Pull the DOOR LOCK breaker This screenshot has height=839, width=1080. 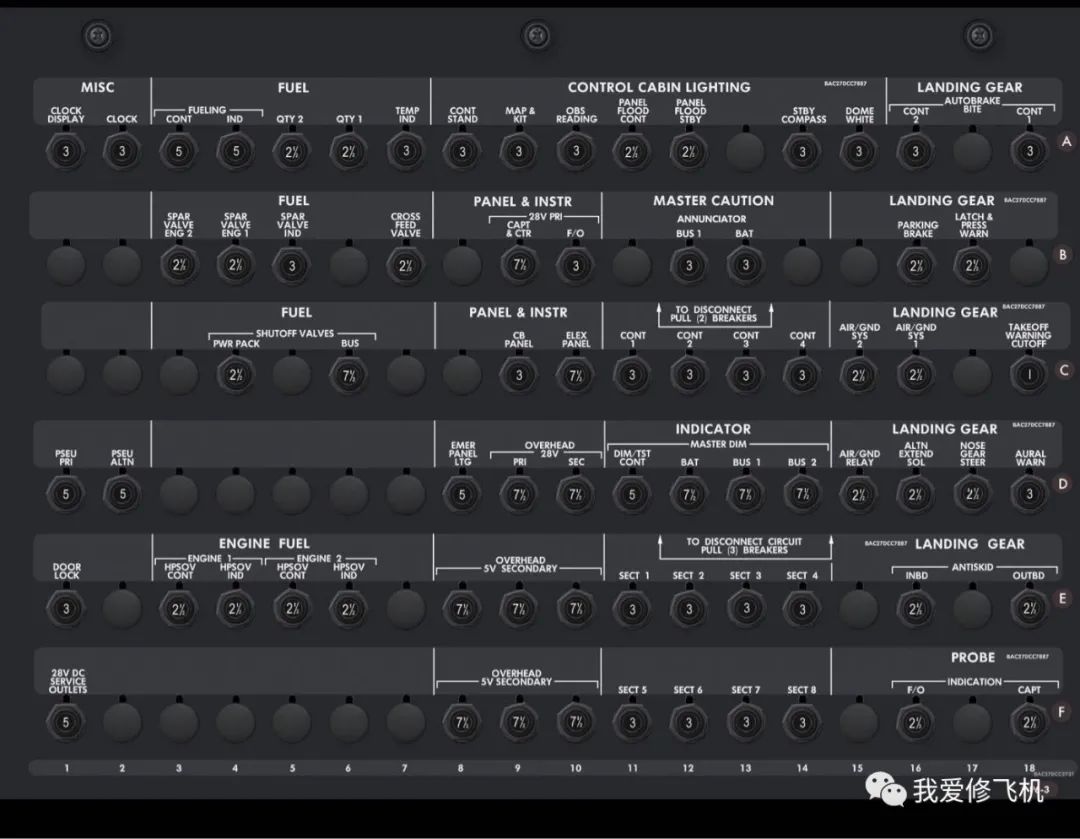66,608
